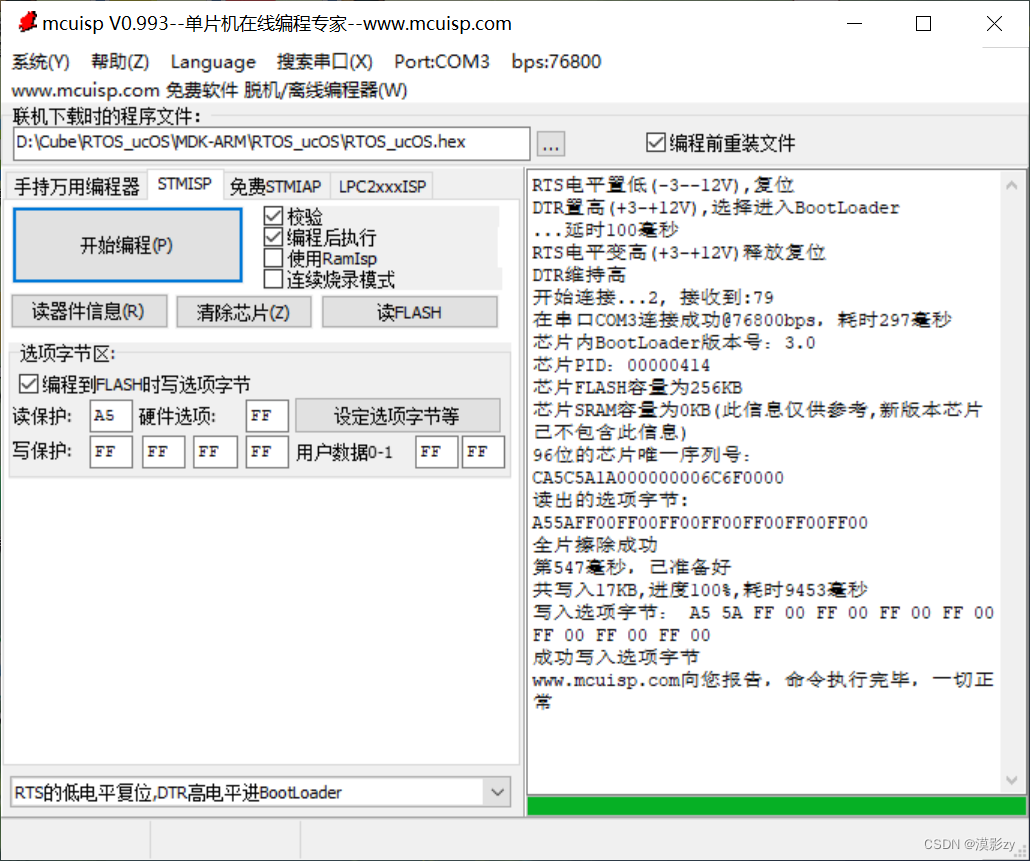
Task: Click 搜索串口(X) to search serial ports
Action: 325,61
